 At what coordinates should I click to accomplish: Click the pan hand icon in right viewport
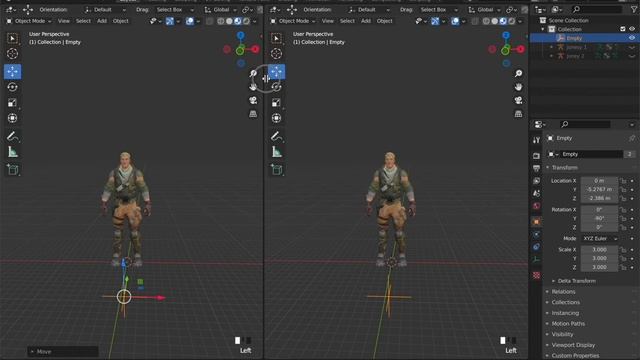point(518,87)
